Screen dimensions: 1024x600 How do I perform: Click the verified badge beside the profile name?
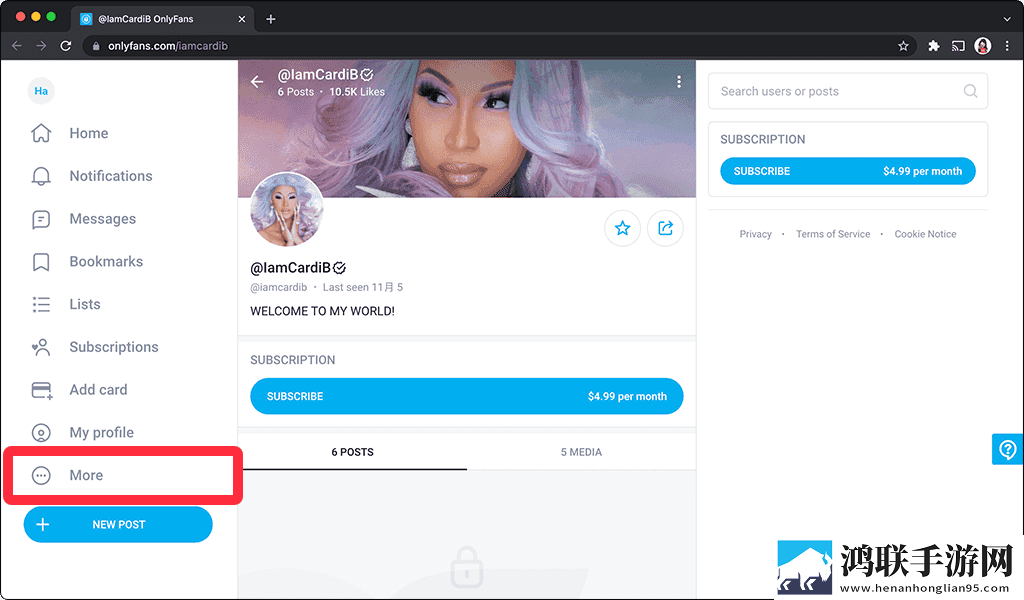340,268
